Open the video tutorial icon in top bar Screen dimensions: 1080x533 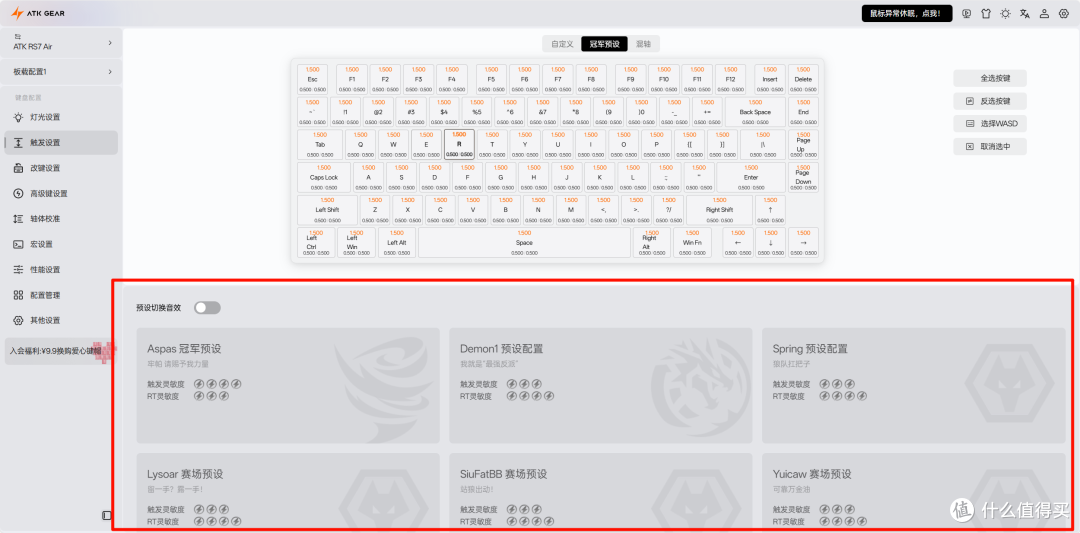click(x=967, y=14)
